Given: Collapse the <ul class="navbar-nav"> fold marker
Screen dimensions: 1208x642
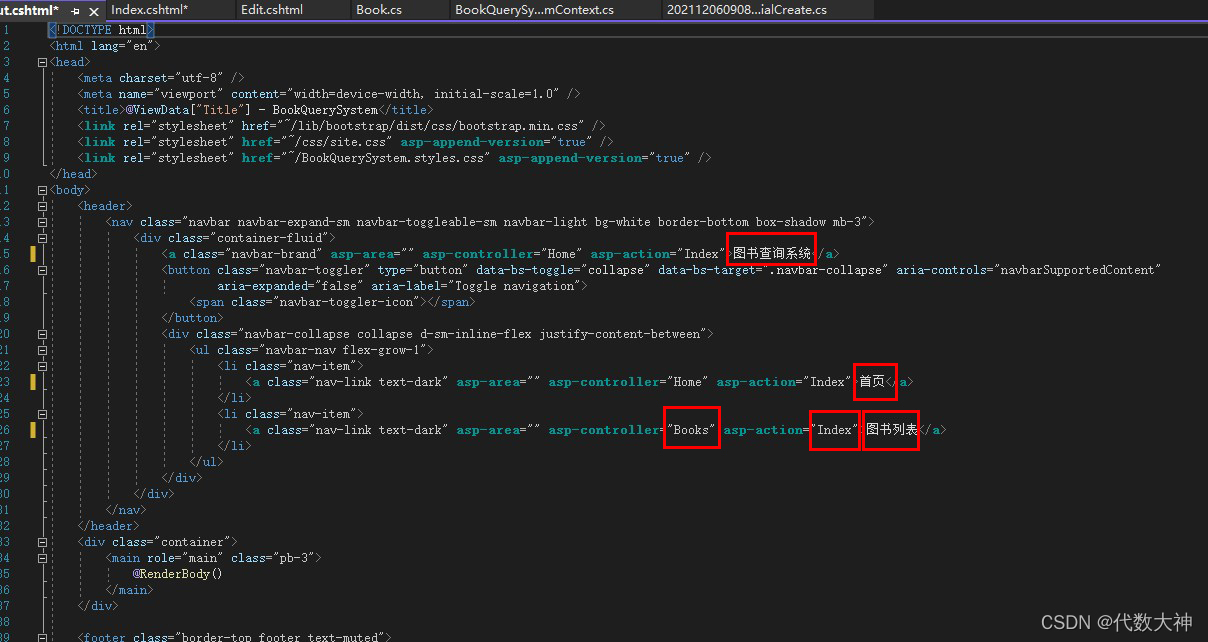Looking at the screenshot, I should click(42, 350).
